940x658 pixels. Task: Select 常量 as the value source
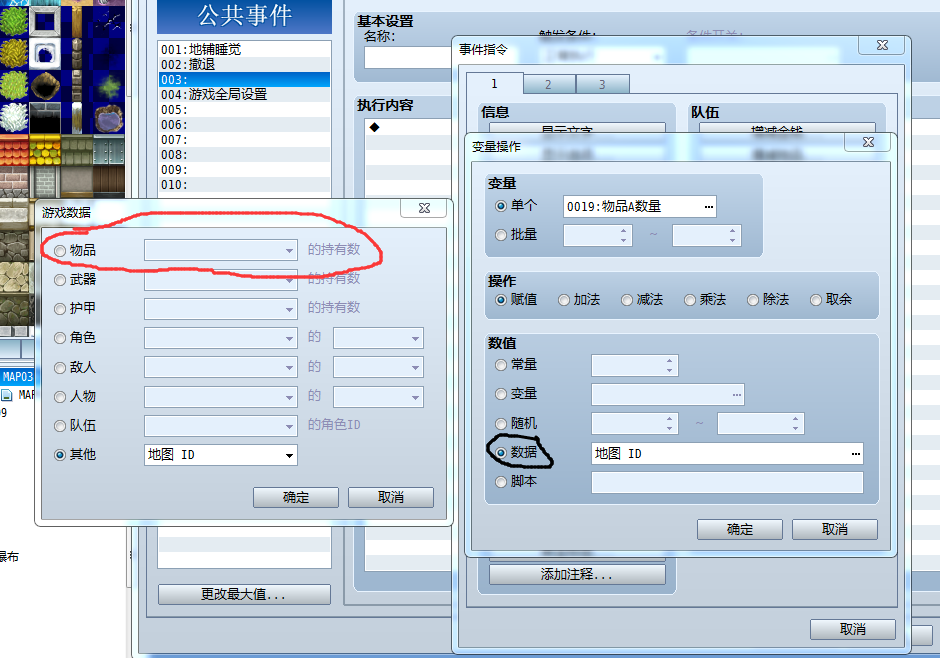coord(501,365)
